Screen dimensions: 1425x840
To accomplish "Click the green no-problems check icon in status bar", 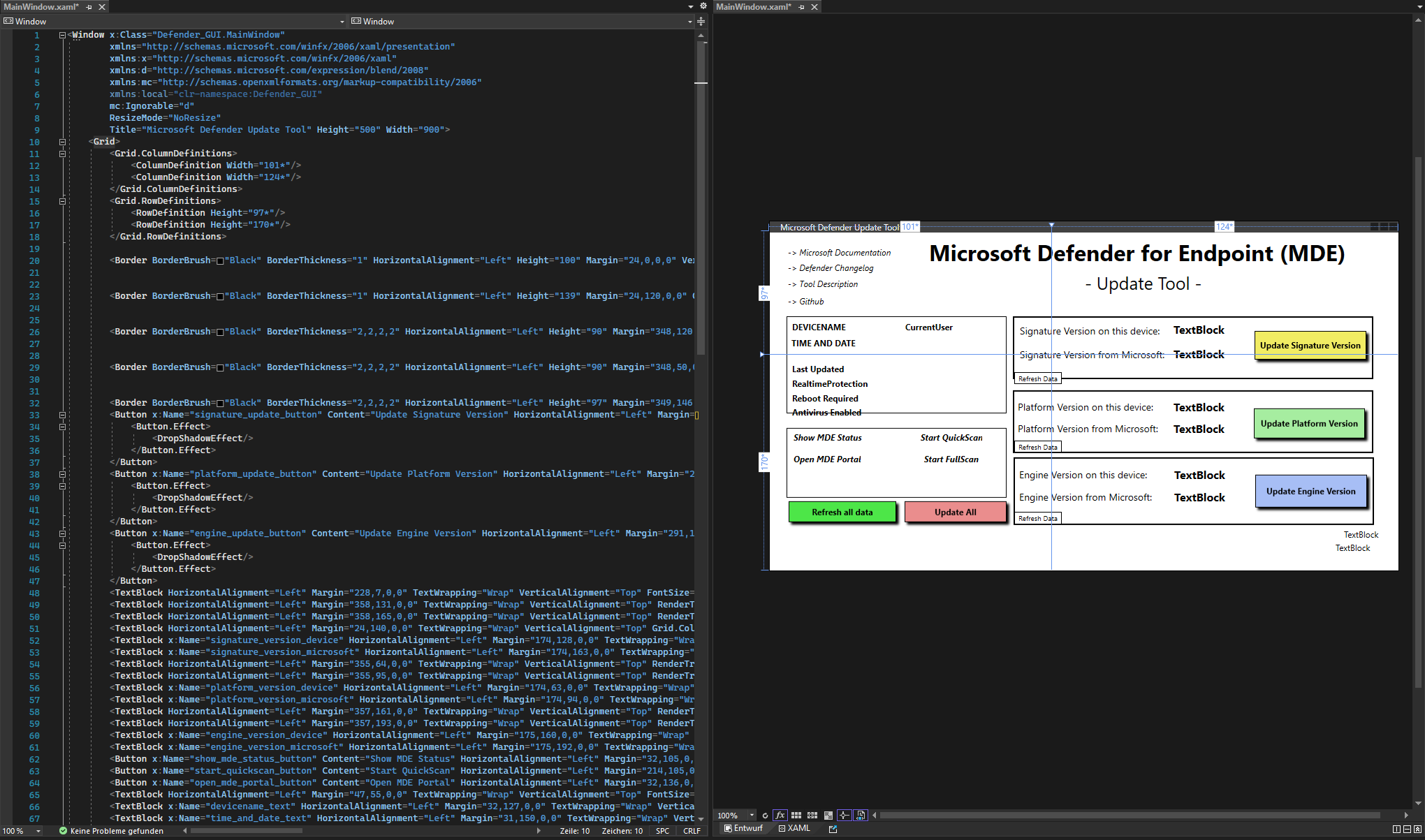I will pos(62,831).
